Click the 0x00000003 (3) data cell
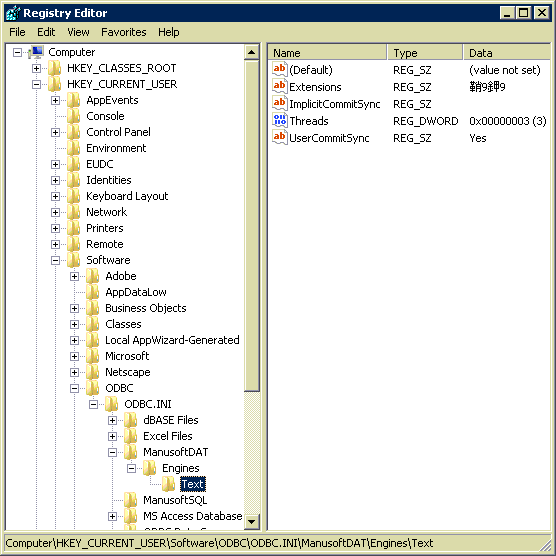This screenshot has width=556, height=556. (x=508, y=121)
